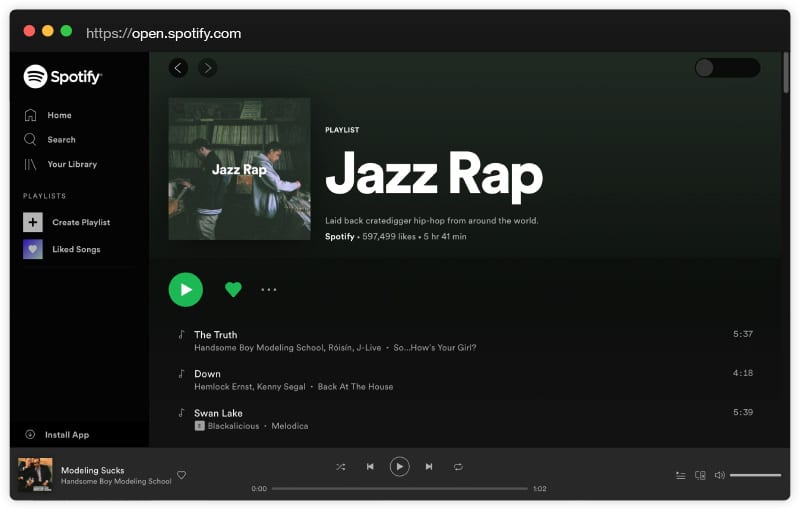Viewport: 800px width, 510px height.
Task: Go forward with the right chevron arrow
Action: 207,68
